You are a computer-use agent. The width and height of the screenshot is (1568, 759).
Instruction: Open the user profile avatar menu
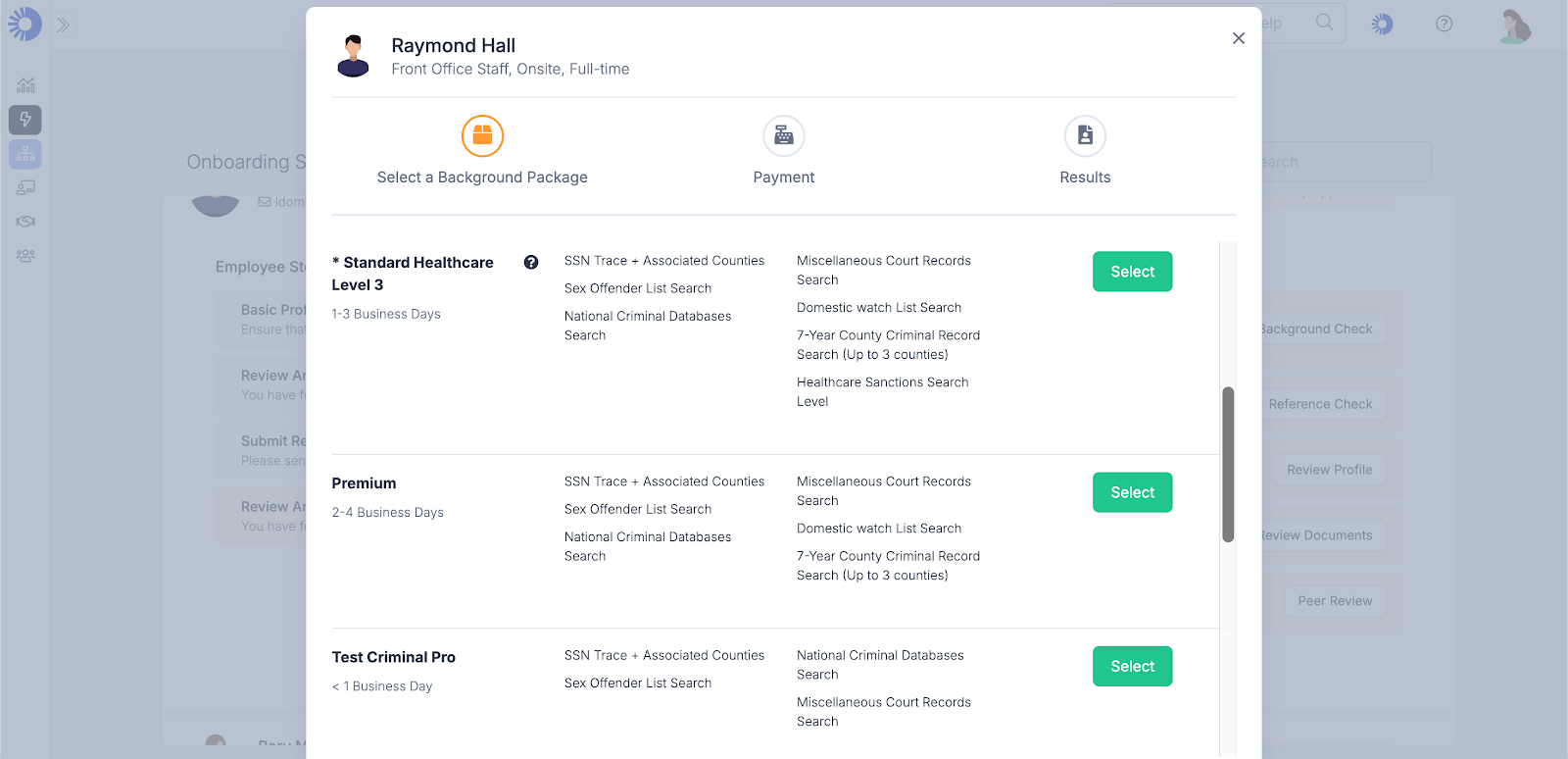click(1515, 25)
